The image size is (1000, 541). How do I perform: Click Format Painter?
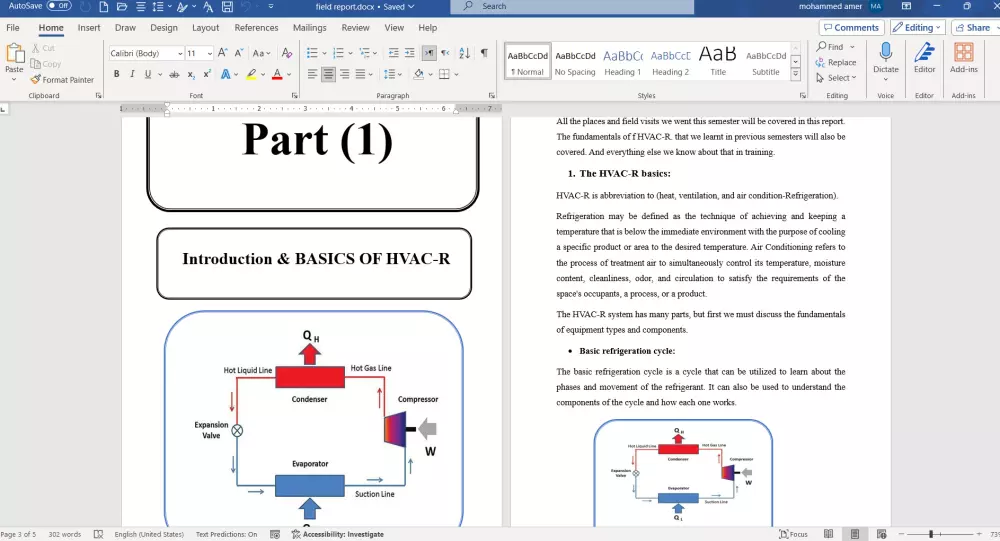click(62, 80)
